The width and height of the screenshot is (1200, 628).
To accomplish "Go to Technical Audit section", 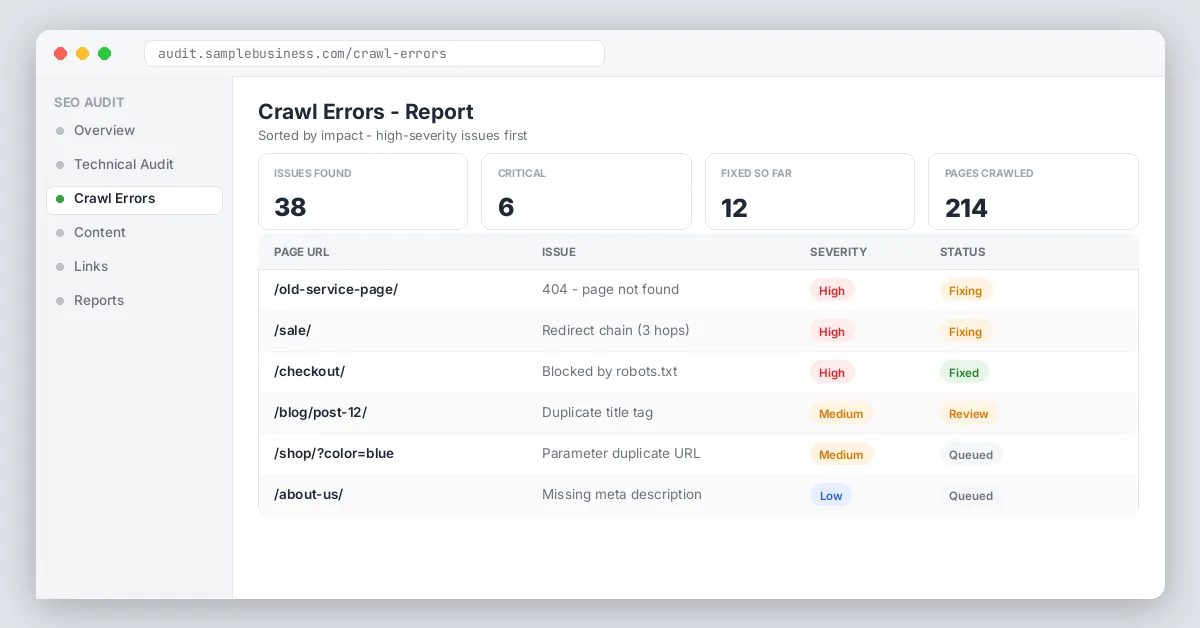I will 134,164.
